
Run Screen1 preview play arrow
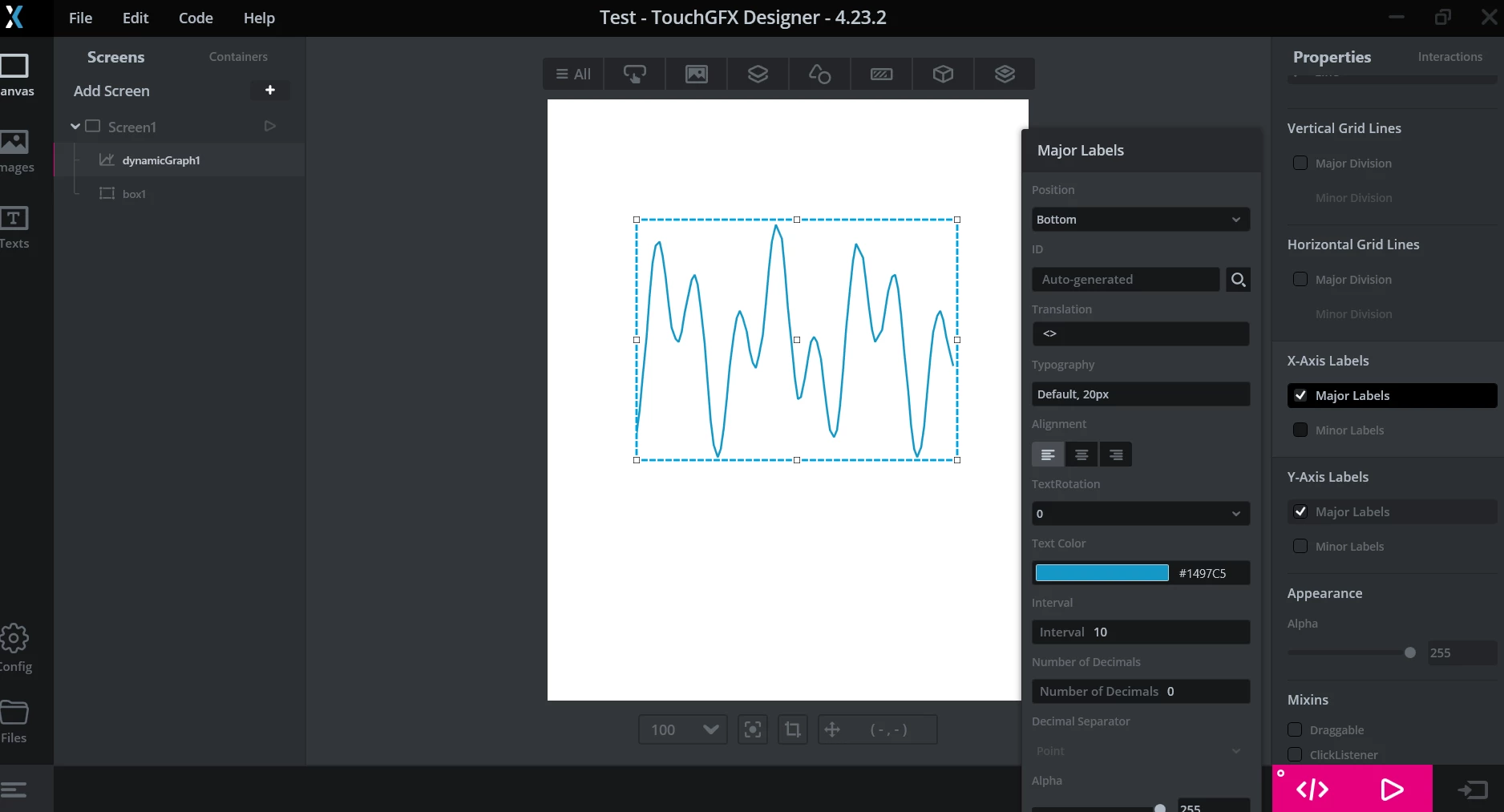[x=270, y=127]
